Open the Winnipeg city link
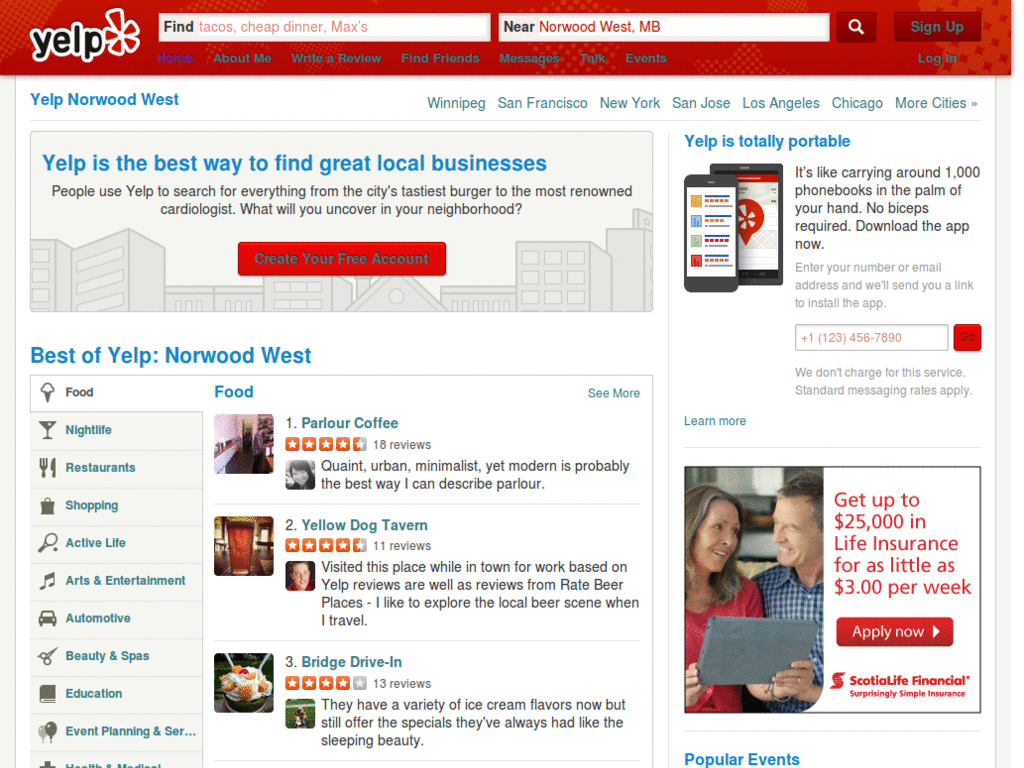Viewport: 1024px width, 768px height. pos(456,102)
